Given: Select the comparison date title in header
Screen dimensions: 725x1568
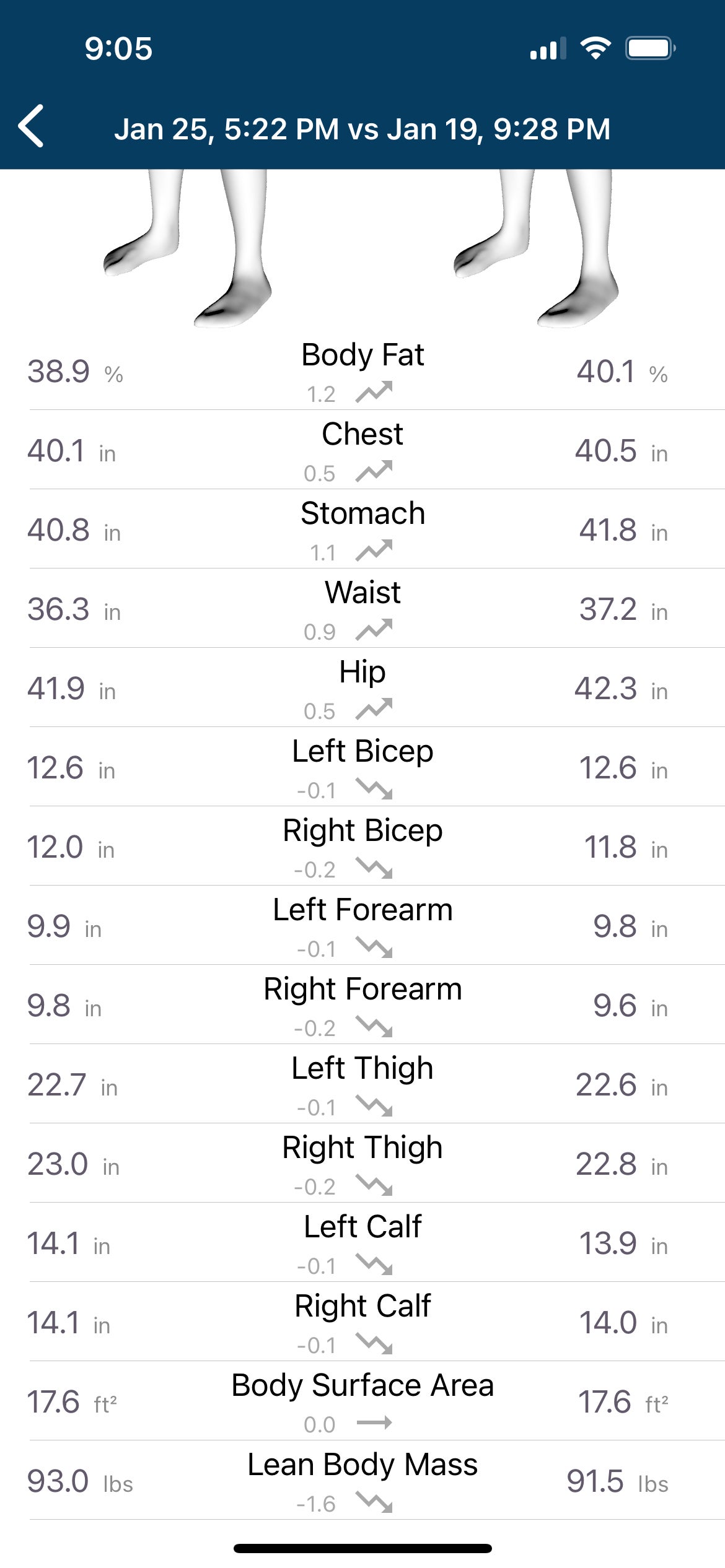Looking at the screenshot, I should click(x=362, y=129).
